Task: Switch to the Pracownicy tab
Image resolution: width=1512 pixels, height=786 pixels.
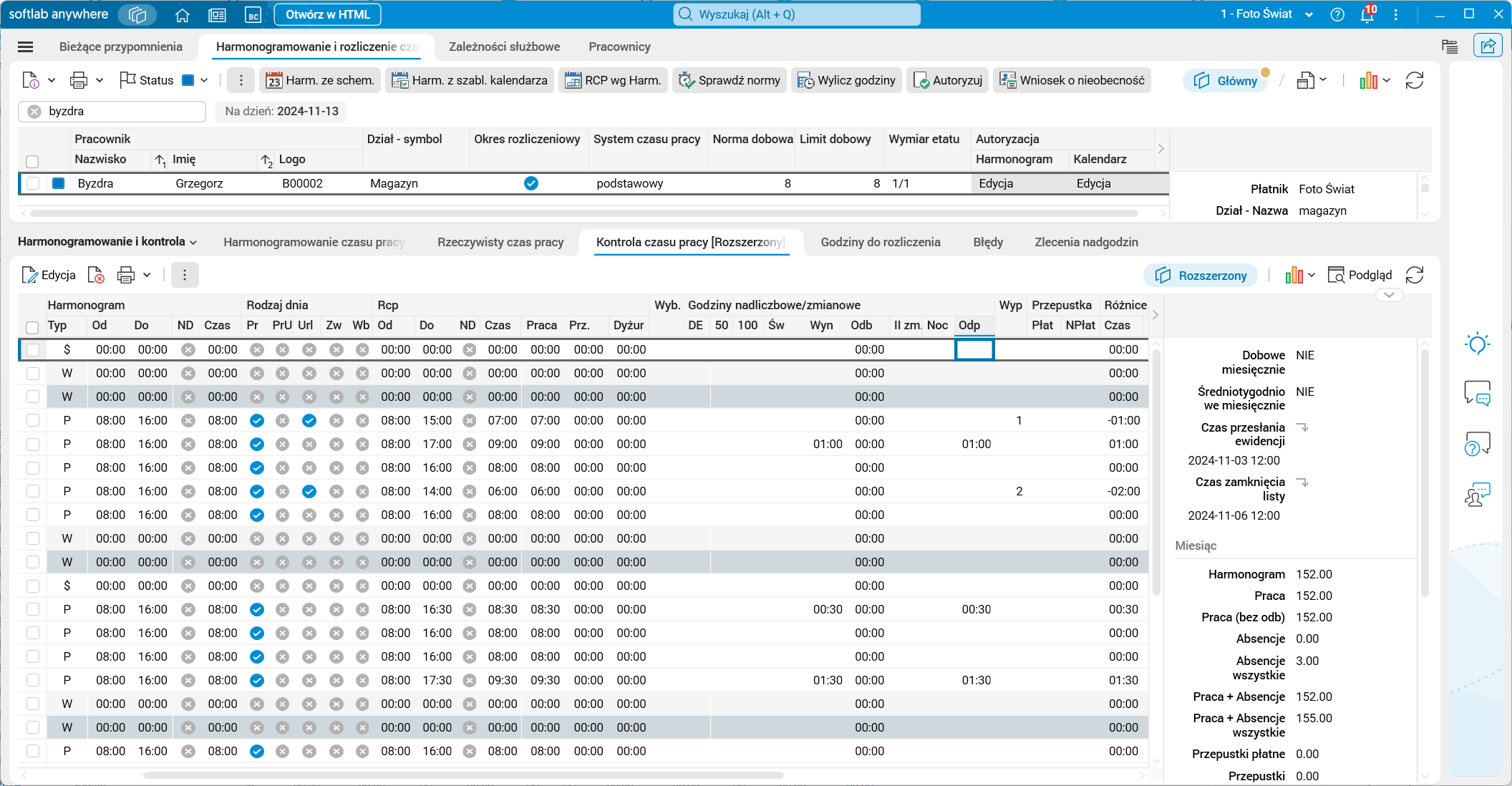Action: pos(619,47)
